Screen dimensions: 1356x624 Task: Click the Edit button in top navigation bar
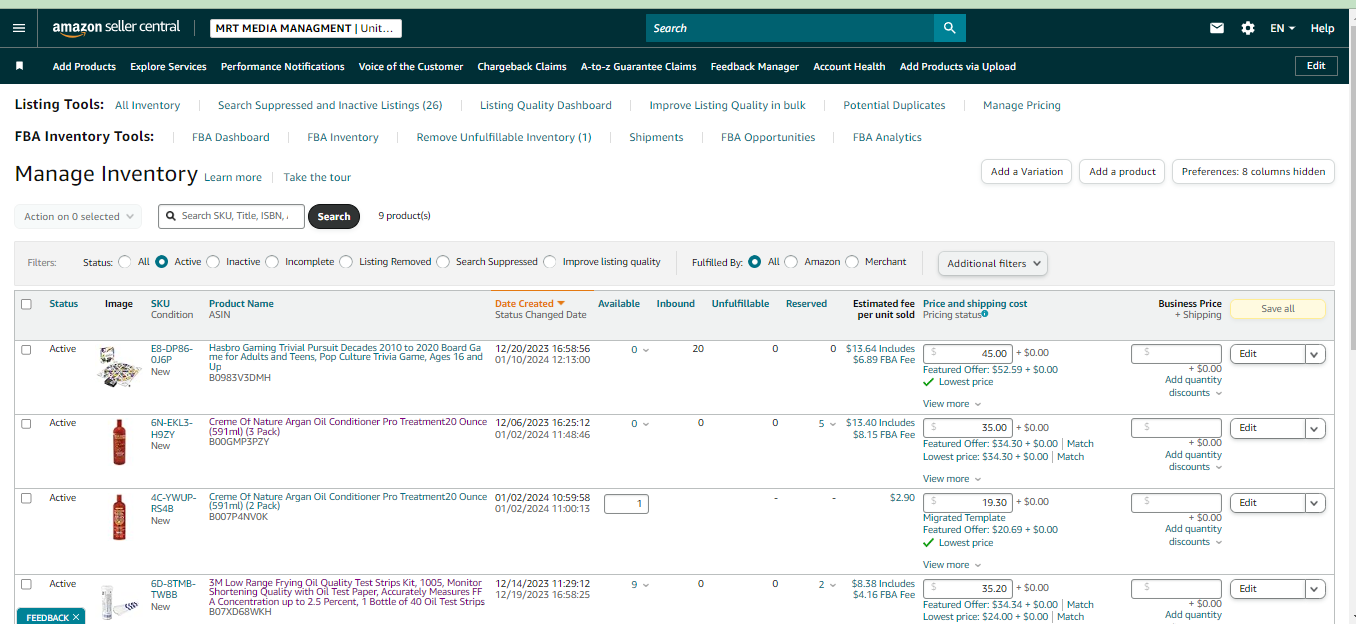[x=1316, y=65]
